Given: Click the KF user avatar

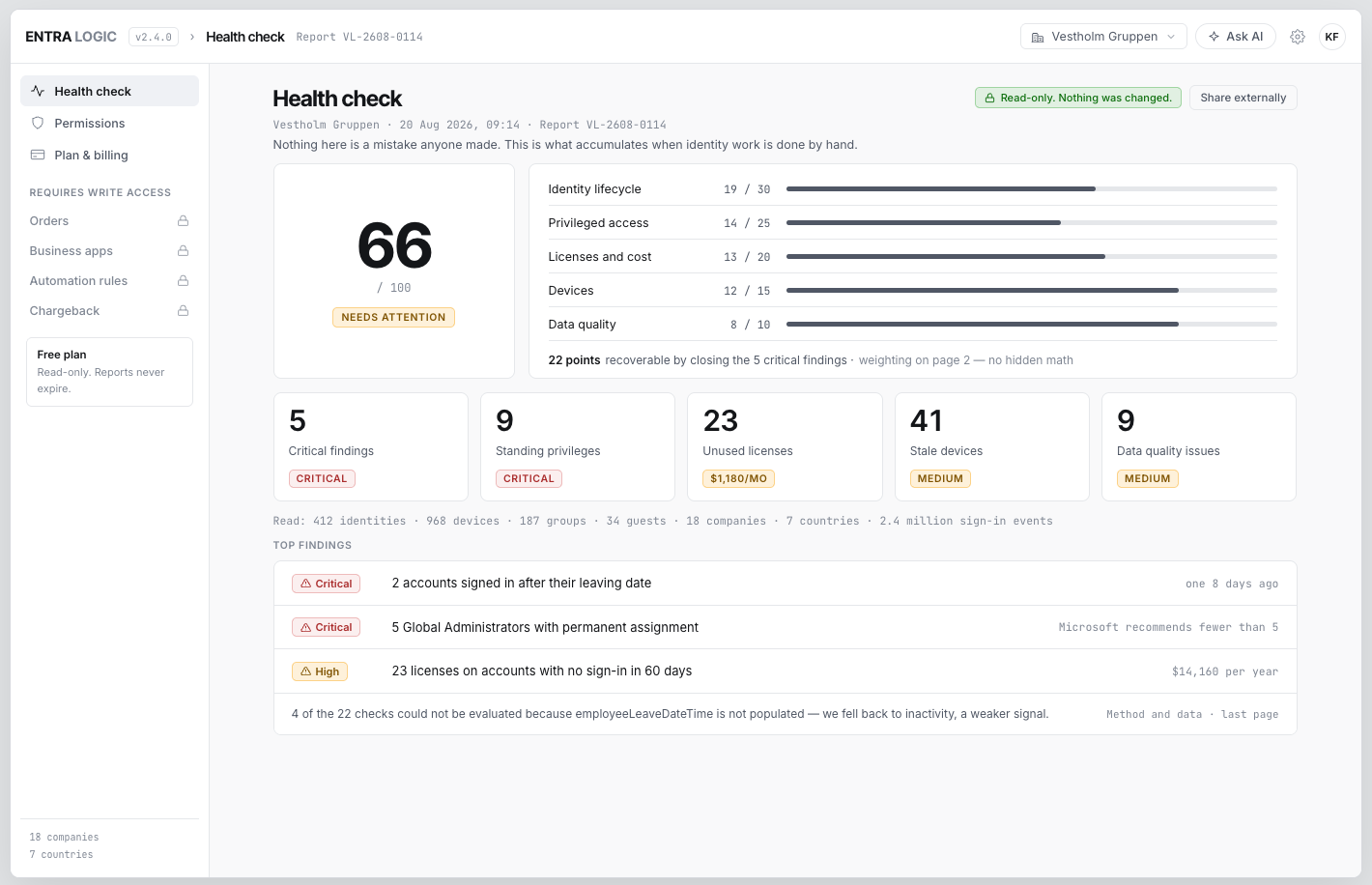Looking at the screenshot, I should pyautogui.click(x=1332, y=37).
